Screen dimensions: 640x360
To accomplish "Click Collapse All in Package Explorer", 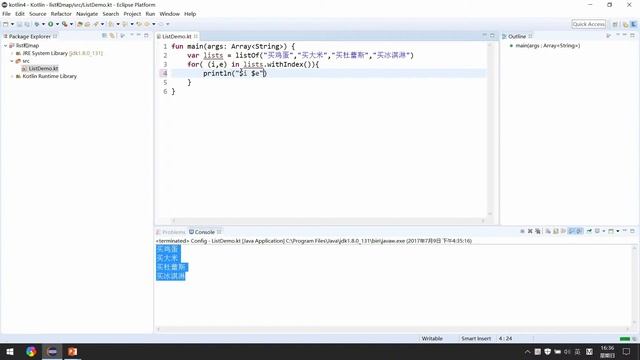I will pyautogui.click(x=104, y=36).
